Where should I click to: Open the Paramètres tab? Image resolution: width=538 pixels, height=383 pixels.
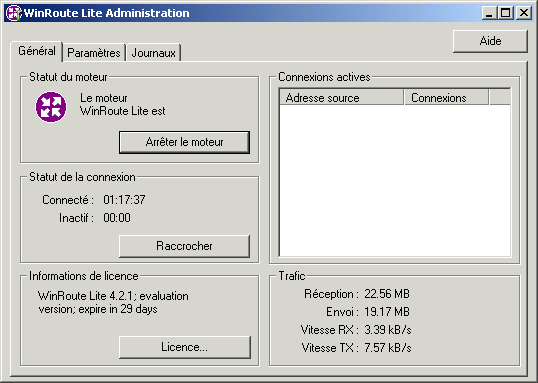pos(94,53)
